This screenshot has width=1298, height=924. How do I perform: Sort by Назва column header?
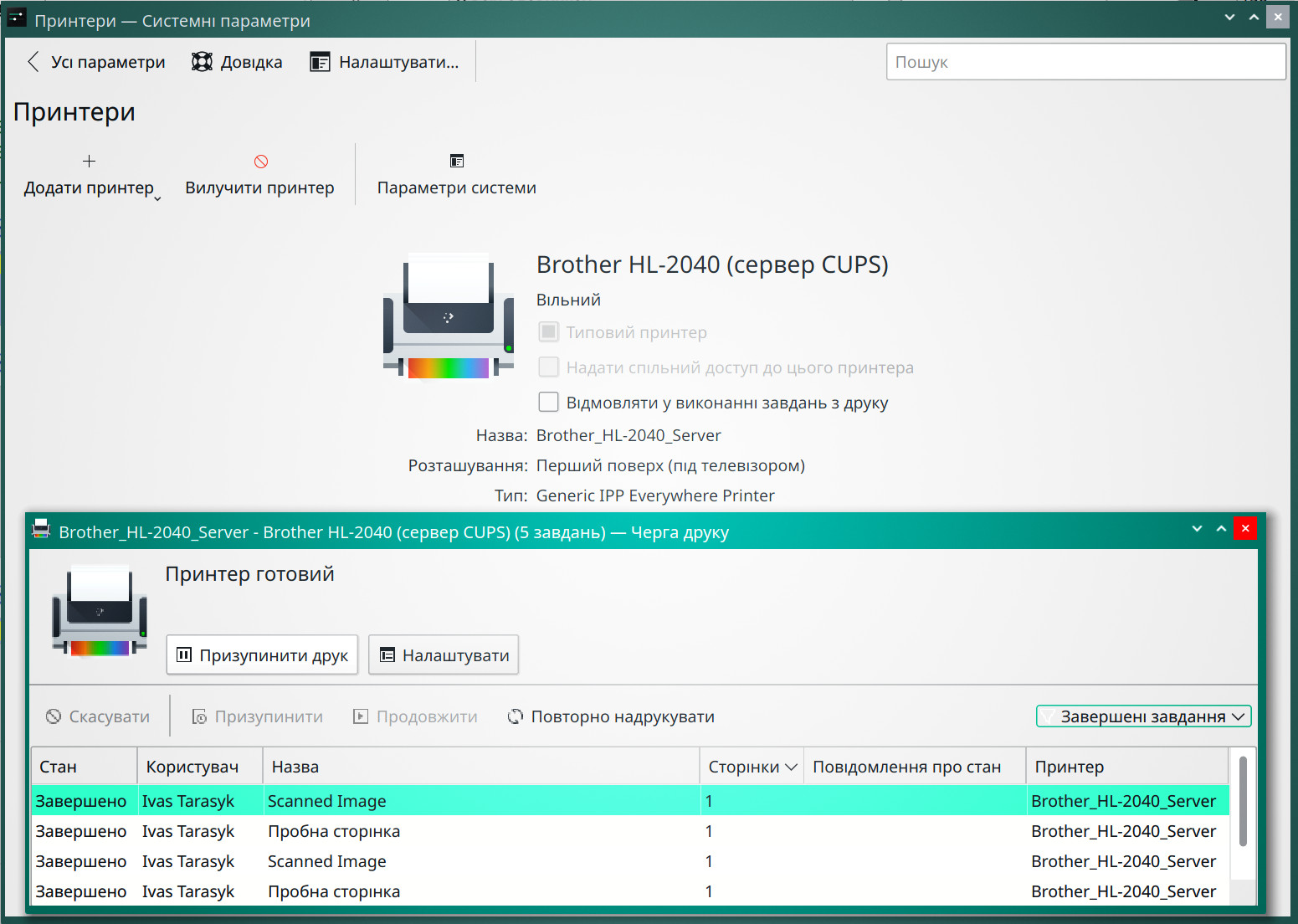click(482, 767)
